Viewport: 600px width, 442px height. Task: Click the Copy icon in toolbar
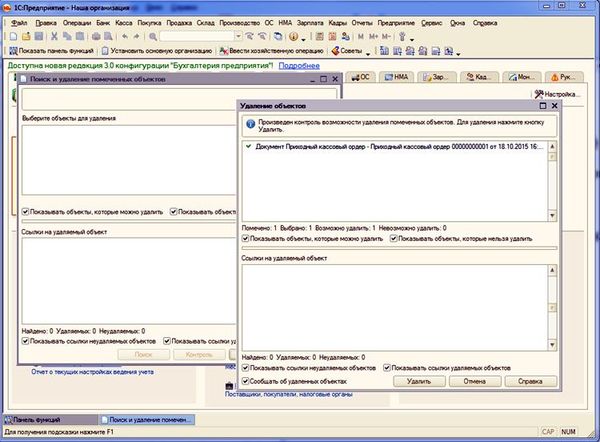click(x=67, y=36)
